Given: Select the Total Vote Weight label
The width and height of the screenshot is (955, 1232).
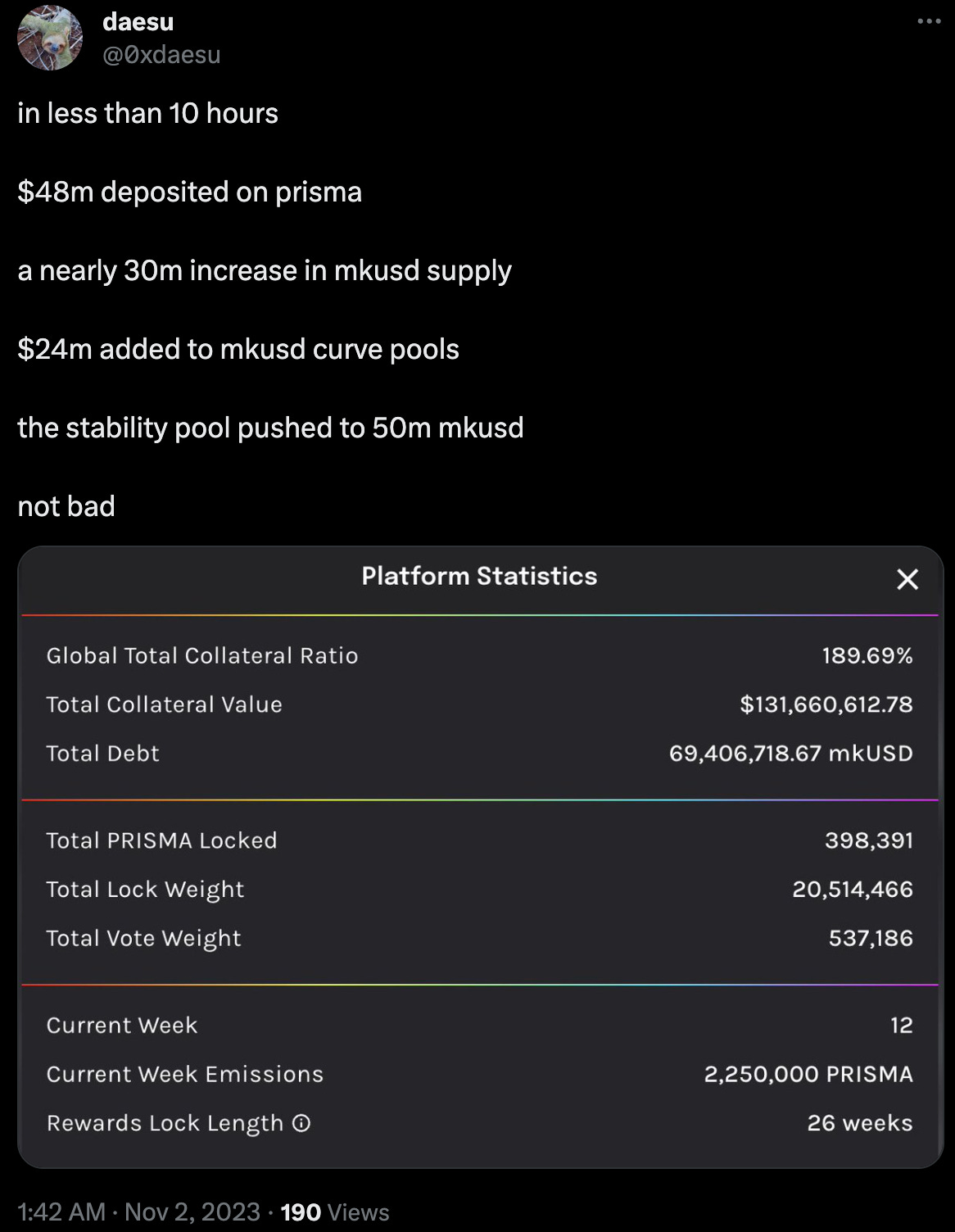Looking at the screenshot, I should (144, 939).
